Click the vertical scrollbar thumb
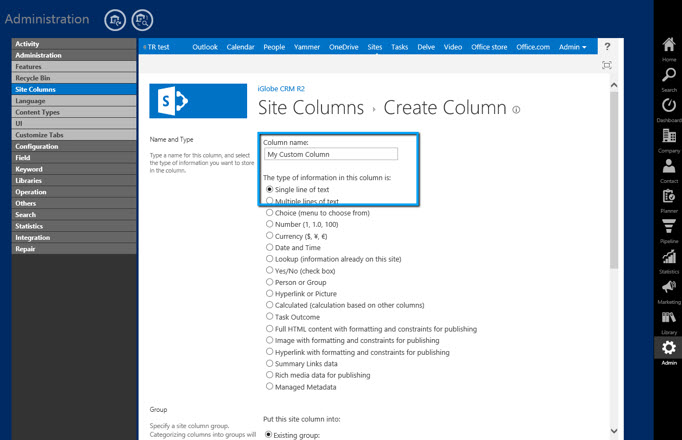 coord(614,180)
